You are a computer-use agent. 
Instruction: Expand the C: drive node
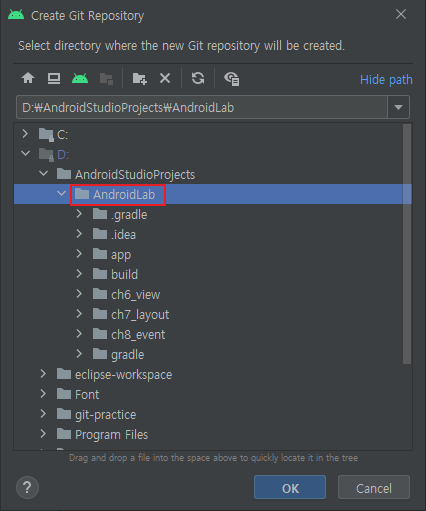tap(25, 134)
